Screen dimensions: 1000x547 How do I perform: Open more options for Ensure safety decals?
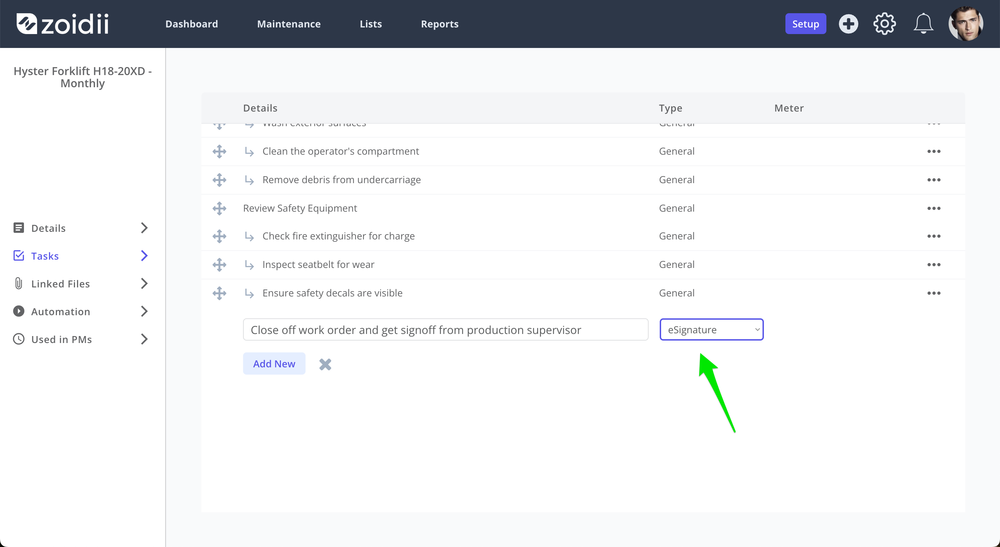point(934,293)
